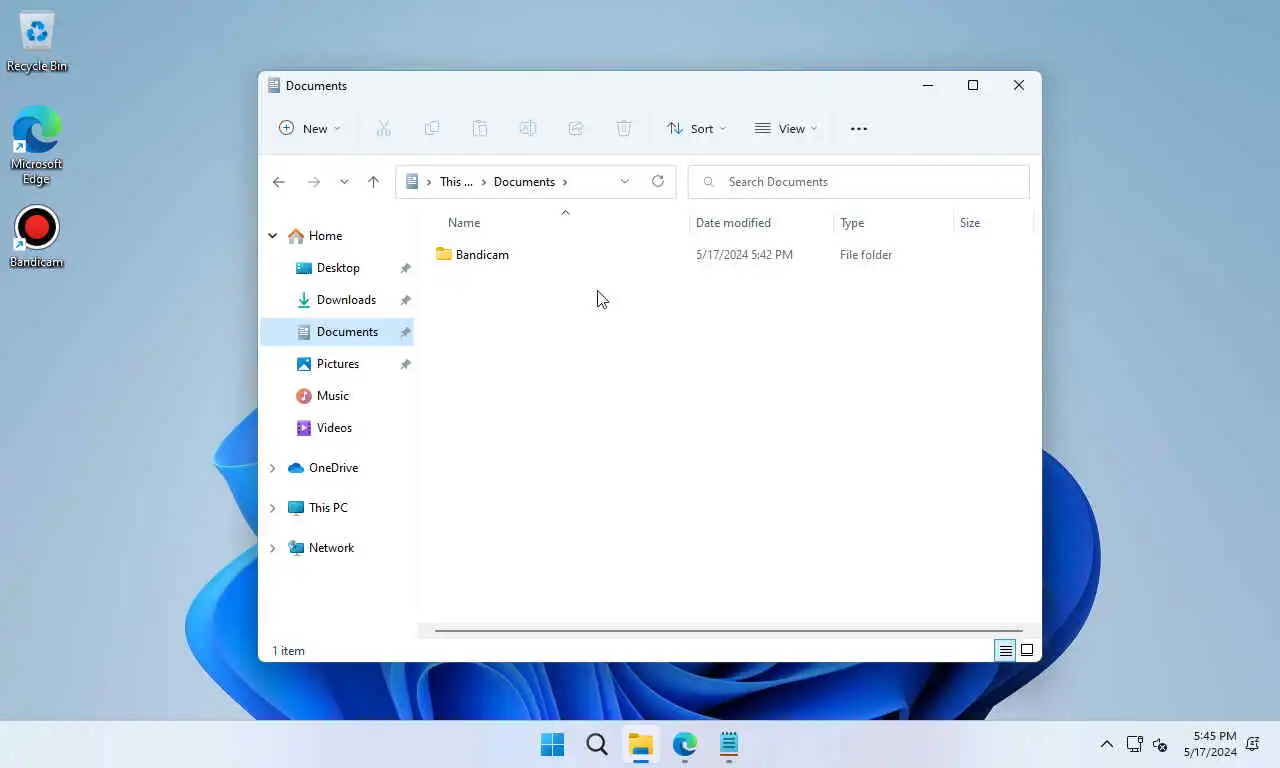The width and height of the screenshot is (1280, 768).
Task: Click the Paste clipboard icon
Action: pos(480,128)
